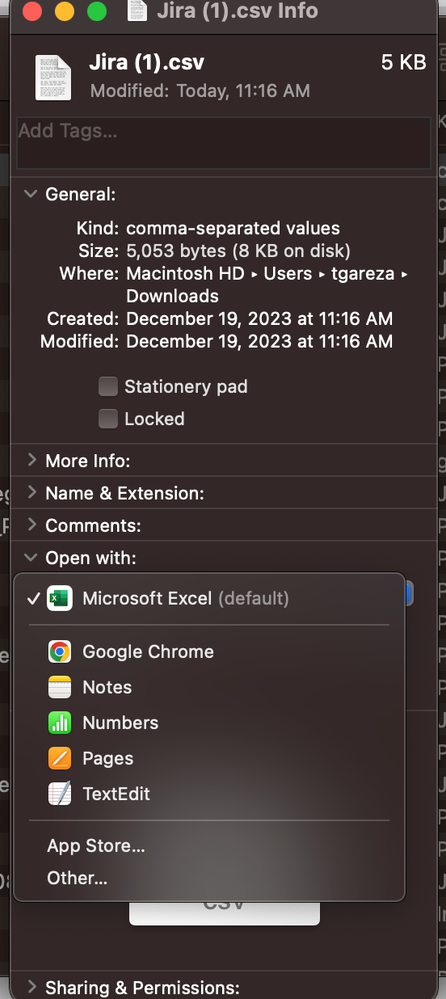Viewport: 446px width, 999px height.
Task: Click the Created date value
Action: [x=259, y=319]
